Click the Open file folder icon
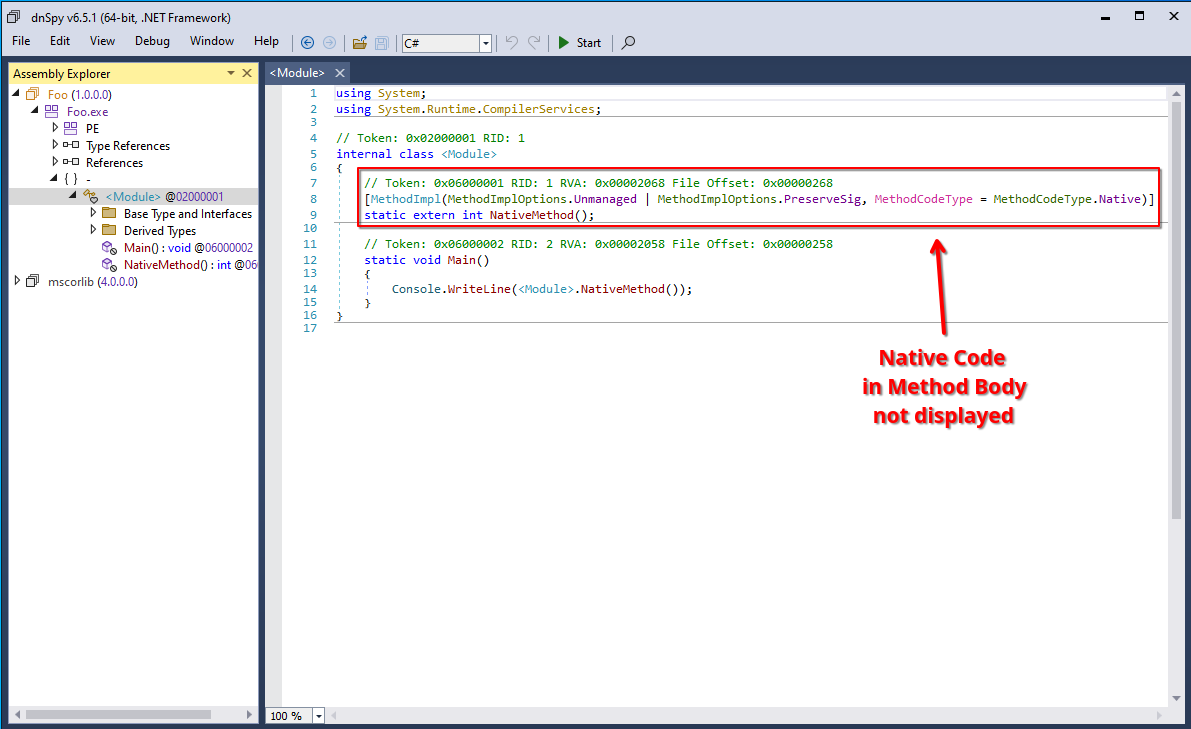1191x729 pixels. pos(359,42)
